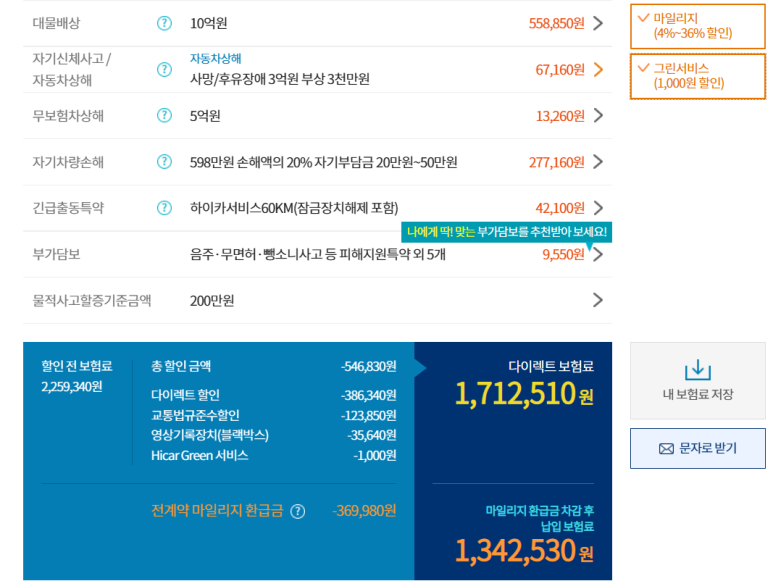This screenshot has width=773, height=581.
Task: Click the -369,980원 mileage refund amount
Action: [364, 511]
